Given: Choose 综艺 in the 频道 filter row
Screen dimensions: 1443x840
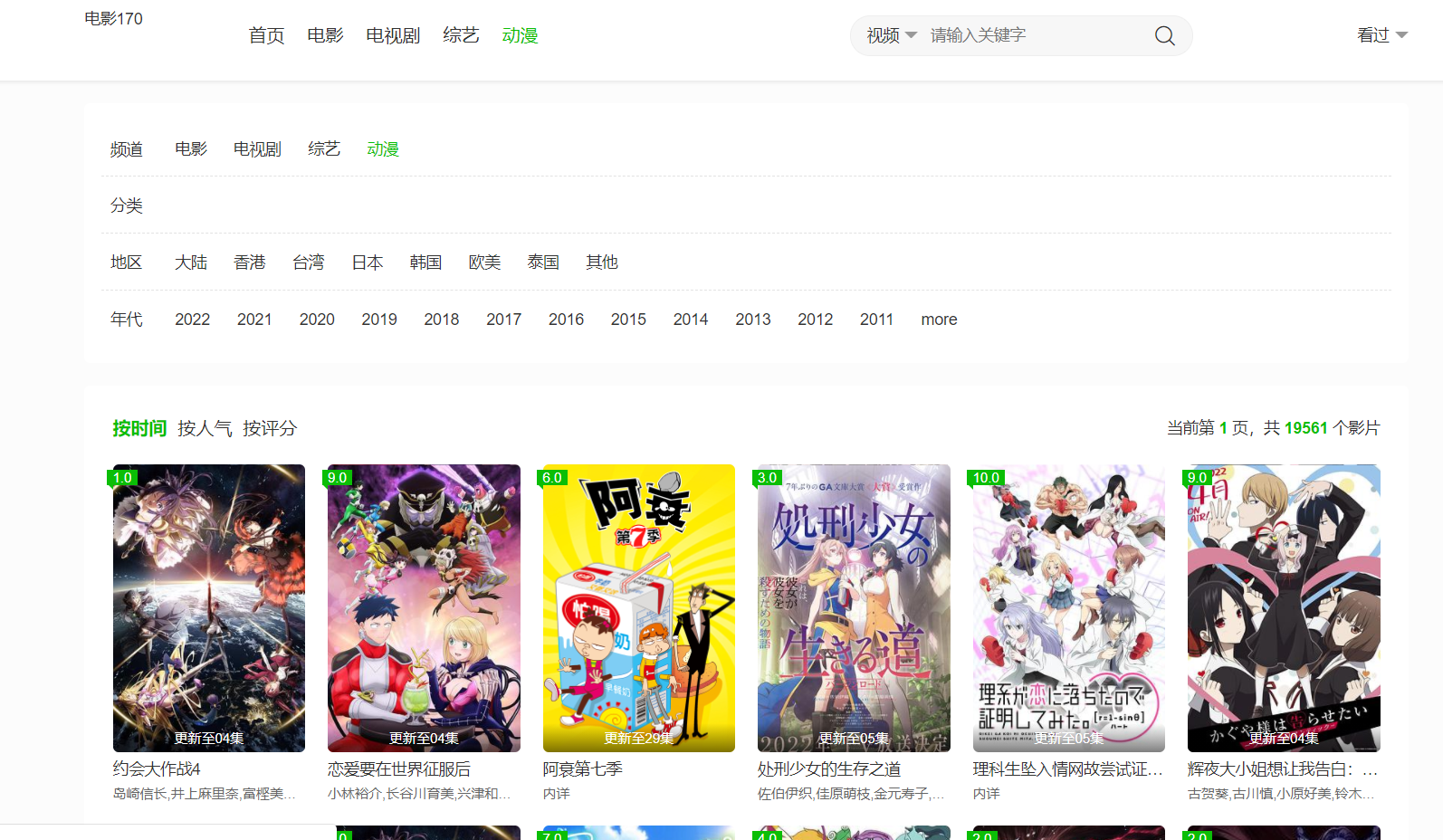Looking at the screenshot, I should pyautogui.click(x=324, y=149).
